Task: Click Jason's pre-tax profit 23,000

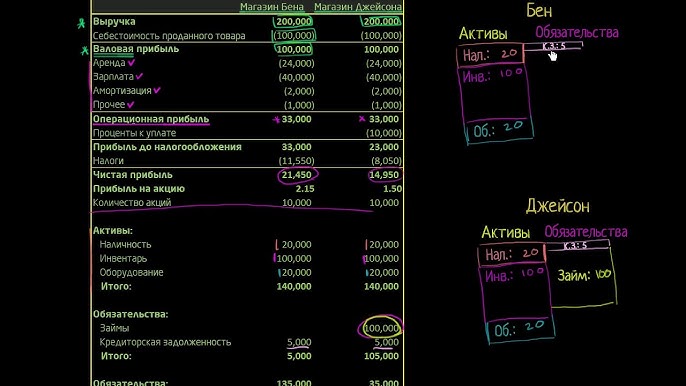Action: pos(384,147)
